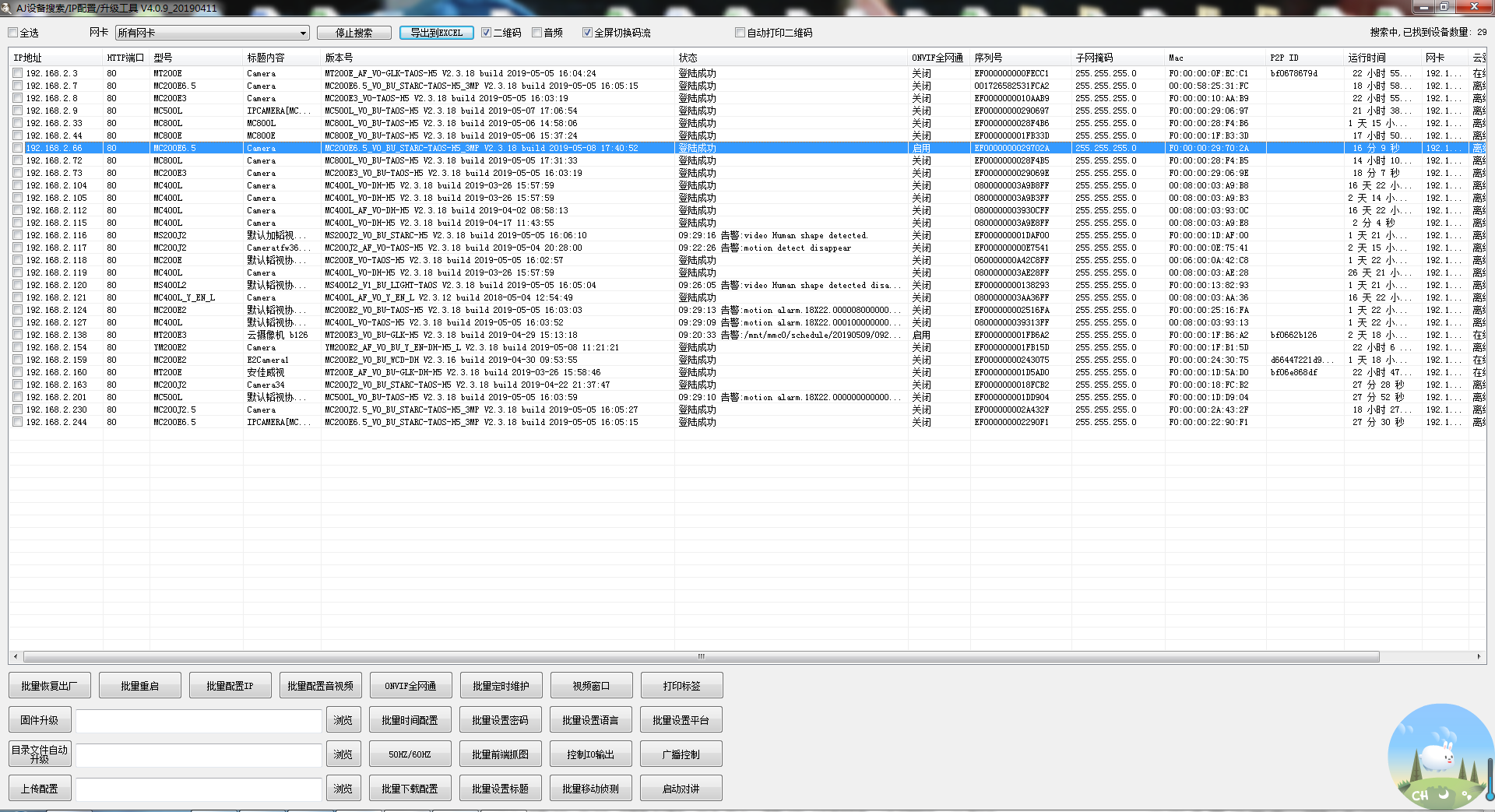Click 浏览 beside the 固件升级 field
Screen dimensions: 1495x812
(x=343, y=720)
